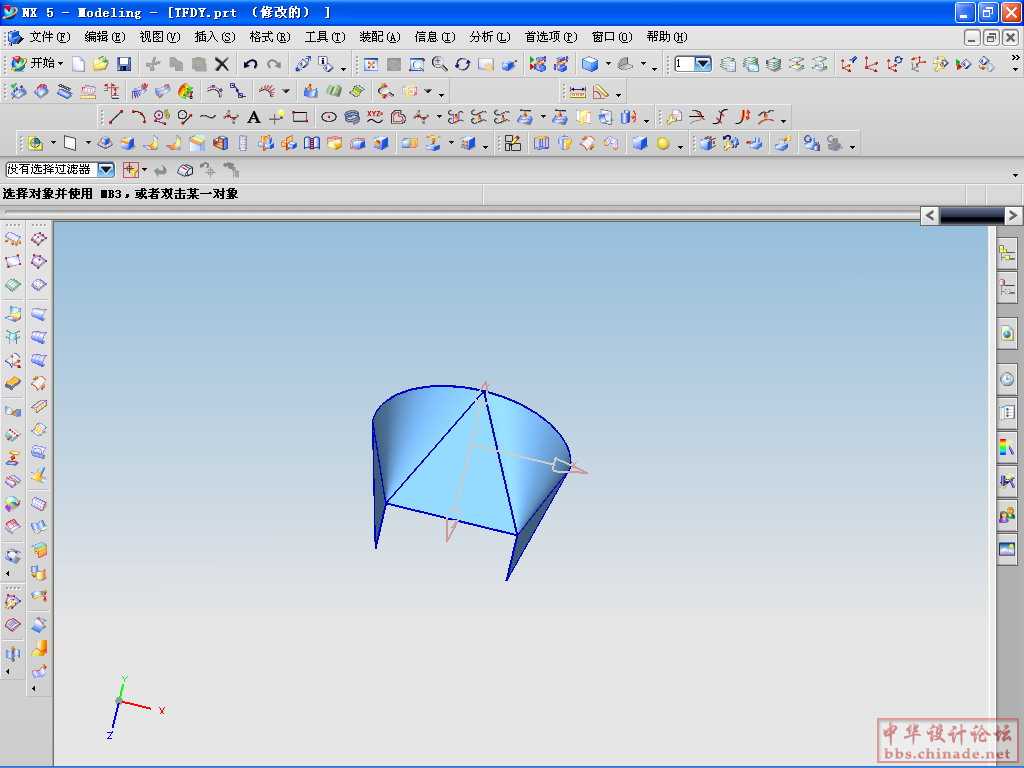1024x768 pixels.
Task: Click the Rotate view icon
Action: tap(462, 64)
